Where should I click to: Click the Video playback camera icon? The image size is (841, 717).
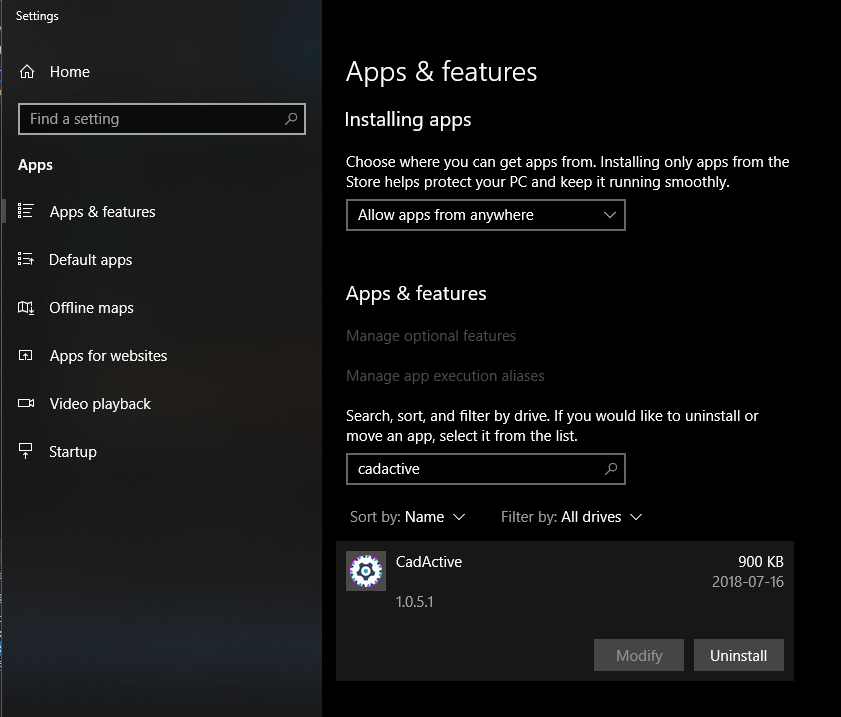pos(26,403)
